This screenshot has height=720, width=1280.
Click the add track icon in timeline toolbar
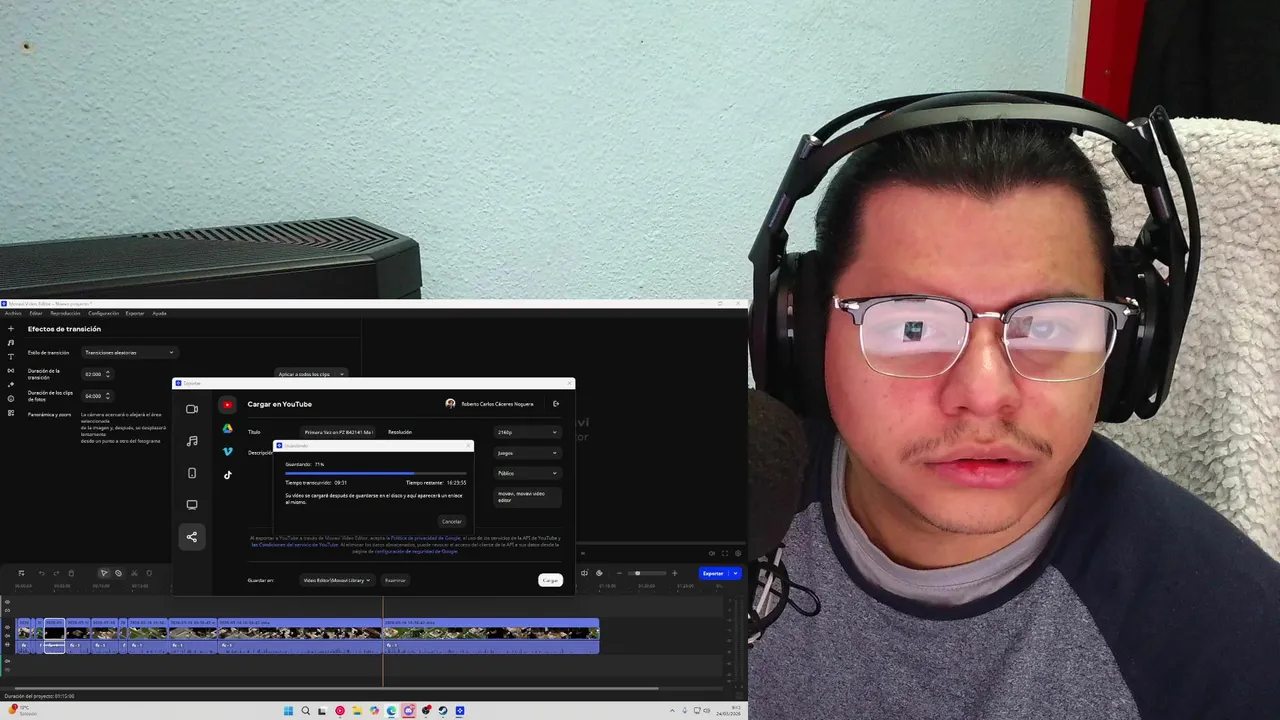pyautogui.click(x=21, y=573)
